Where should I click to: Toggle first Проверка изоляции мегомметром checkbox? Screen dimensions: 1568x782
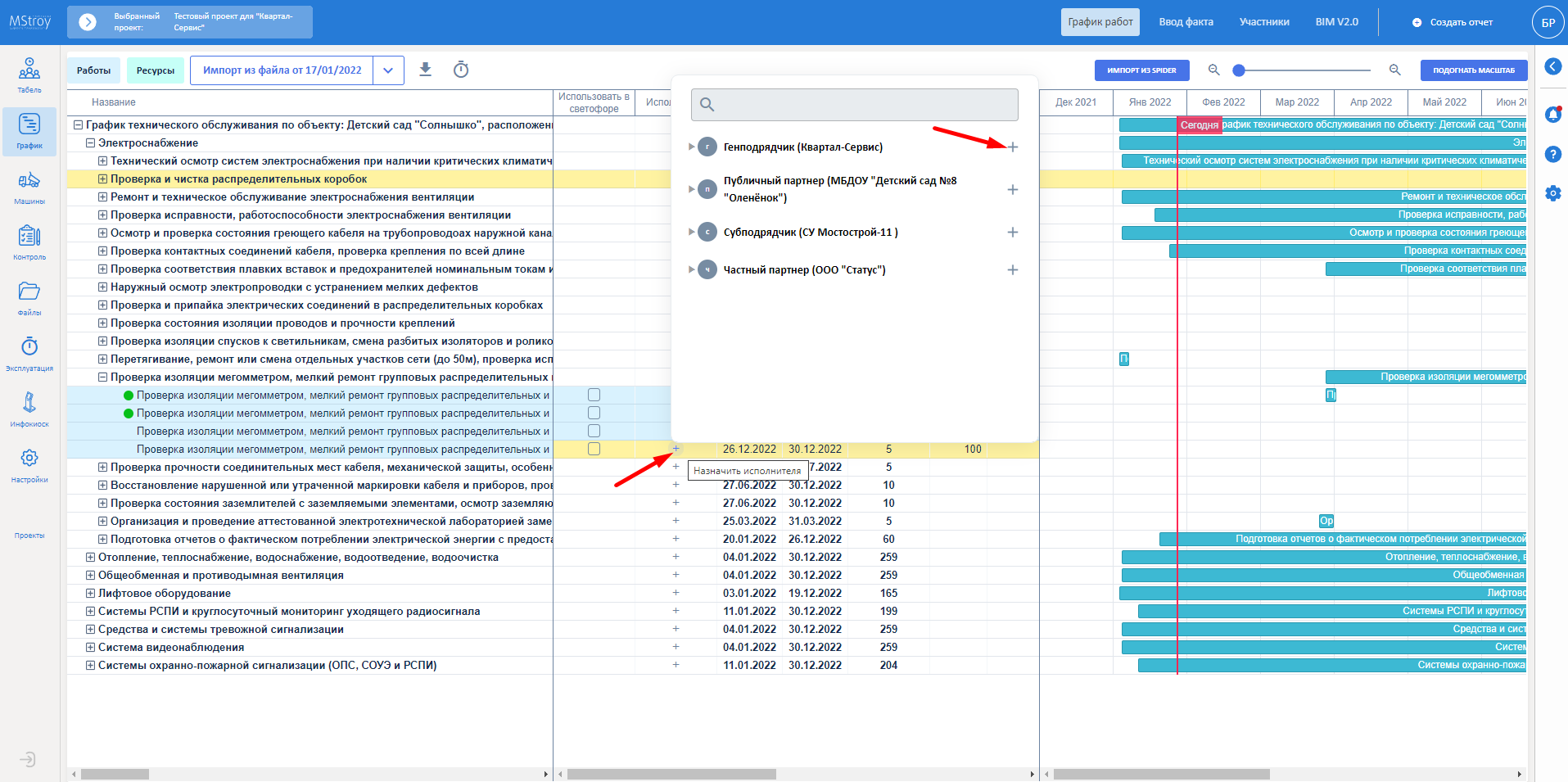point(594,396)
